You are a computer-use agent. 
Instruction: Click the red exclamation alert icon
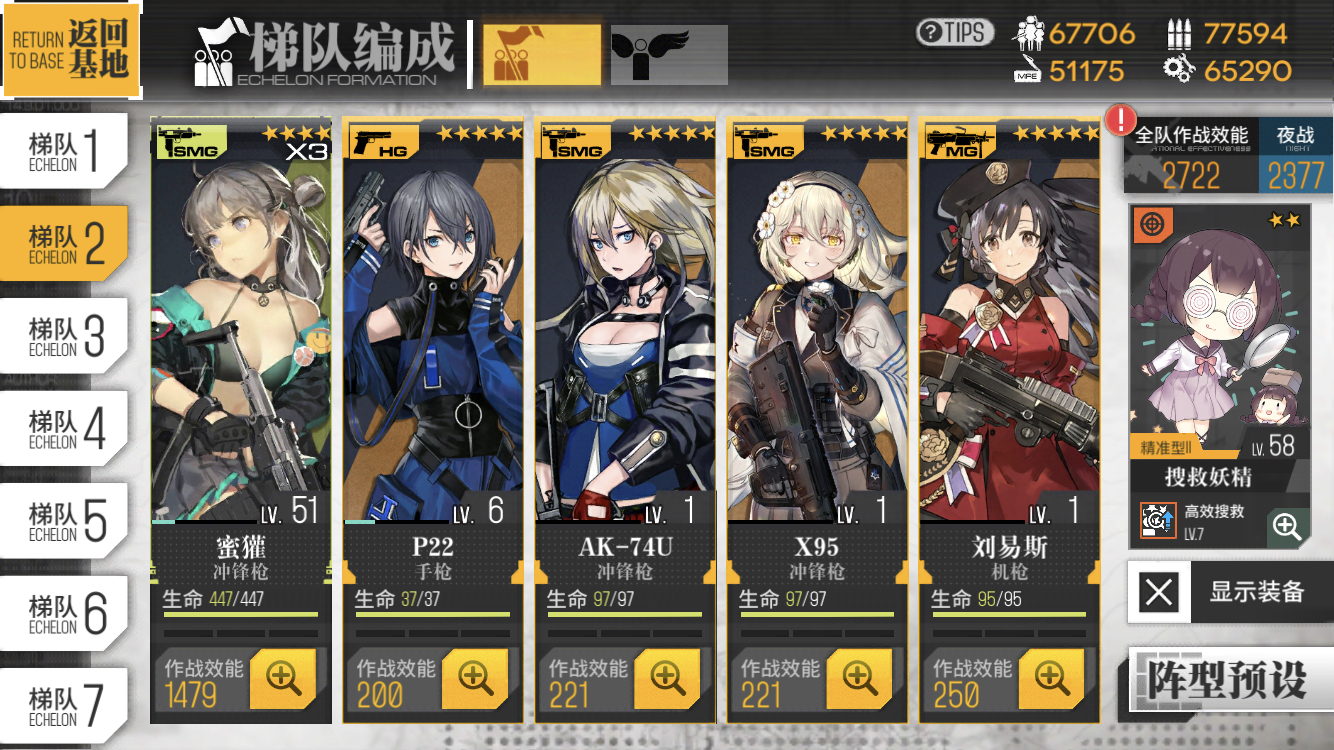[x=1118, y=120]
